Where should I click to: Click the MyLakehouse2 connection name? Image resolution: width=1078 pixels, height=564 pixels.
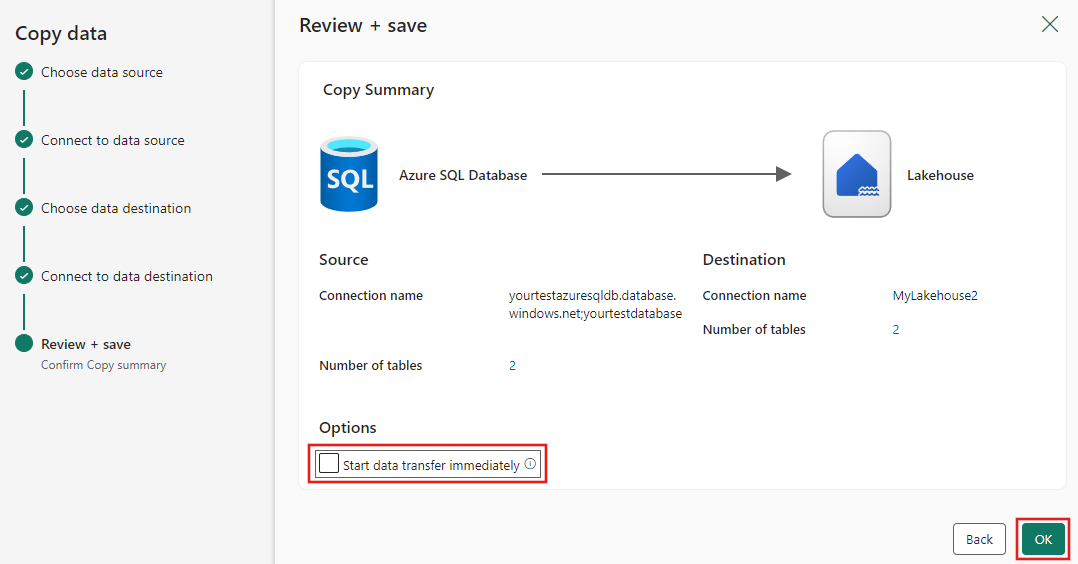[935, 296]
